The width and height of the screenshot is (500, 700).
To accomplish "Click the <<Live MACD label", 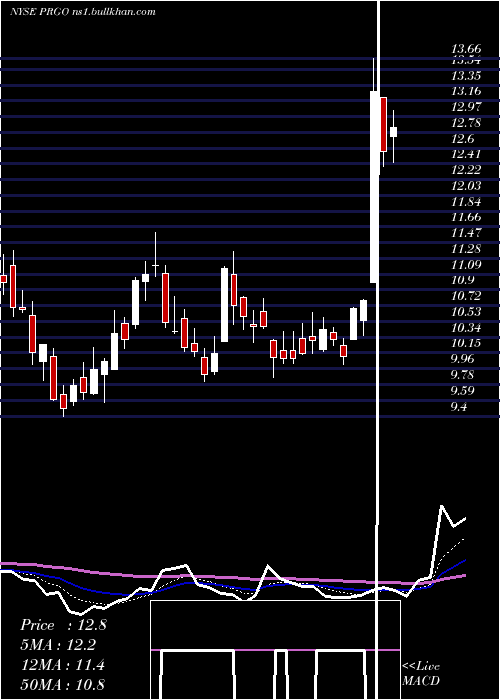I will coord(421,673).
